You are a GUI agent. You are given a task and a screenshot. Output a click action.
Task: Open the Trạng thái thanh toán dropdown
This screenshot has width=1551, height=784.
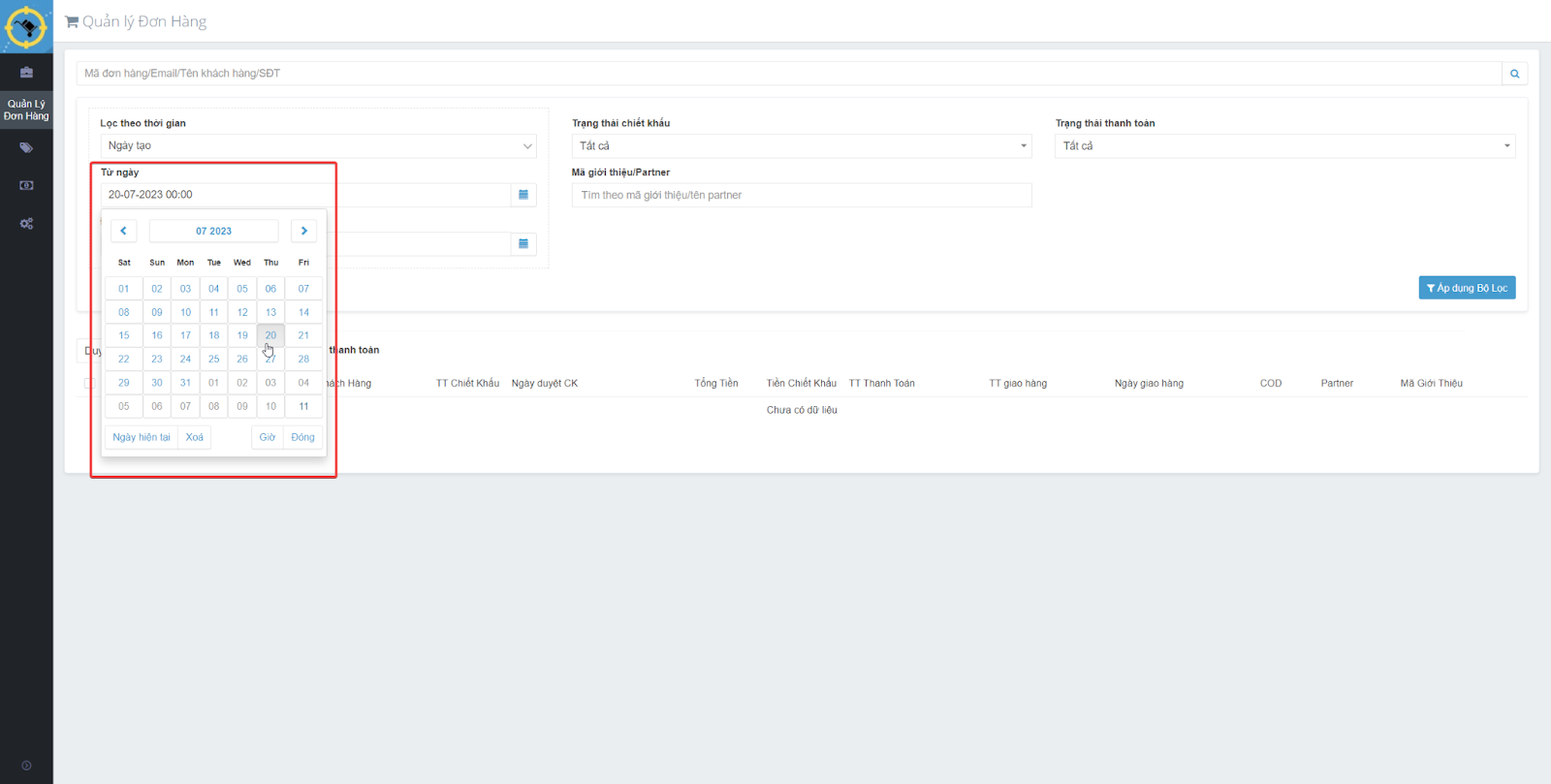coord(1284,146)
